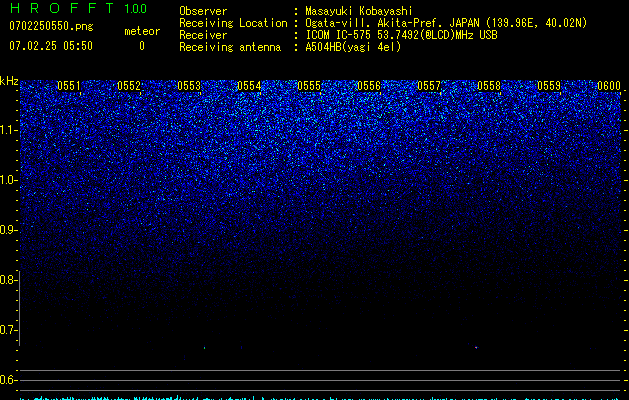Click the 0555 time marker
The height and width of the screenshot is (400, 629).
[x=309, y=86]
